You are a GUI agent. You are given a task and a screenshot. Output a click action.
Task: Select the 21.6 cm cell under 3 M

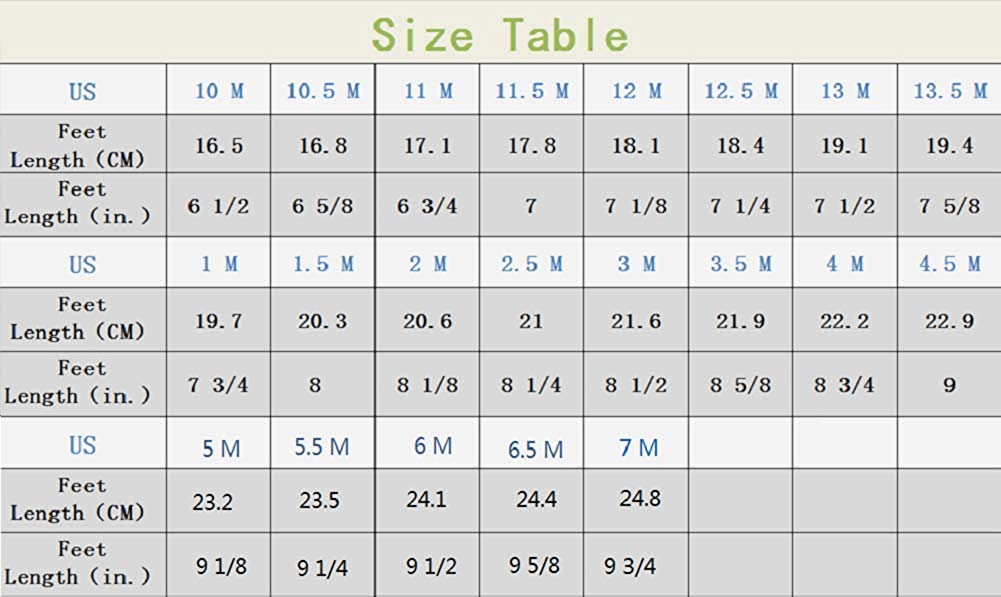click(x=636, y=321)
